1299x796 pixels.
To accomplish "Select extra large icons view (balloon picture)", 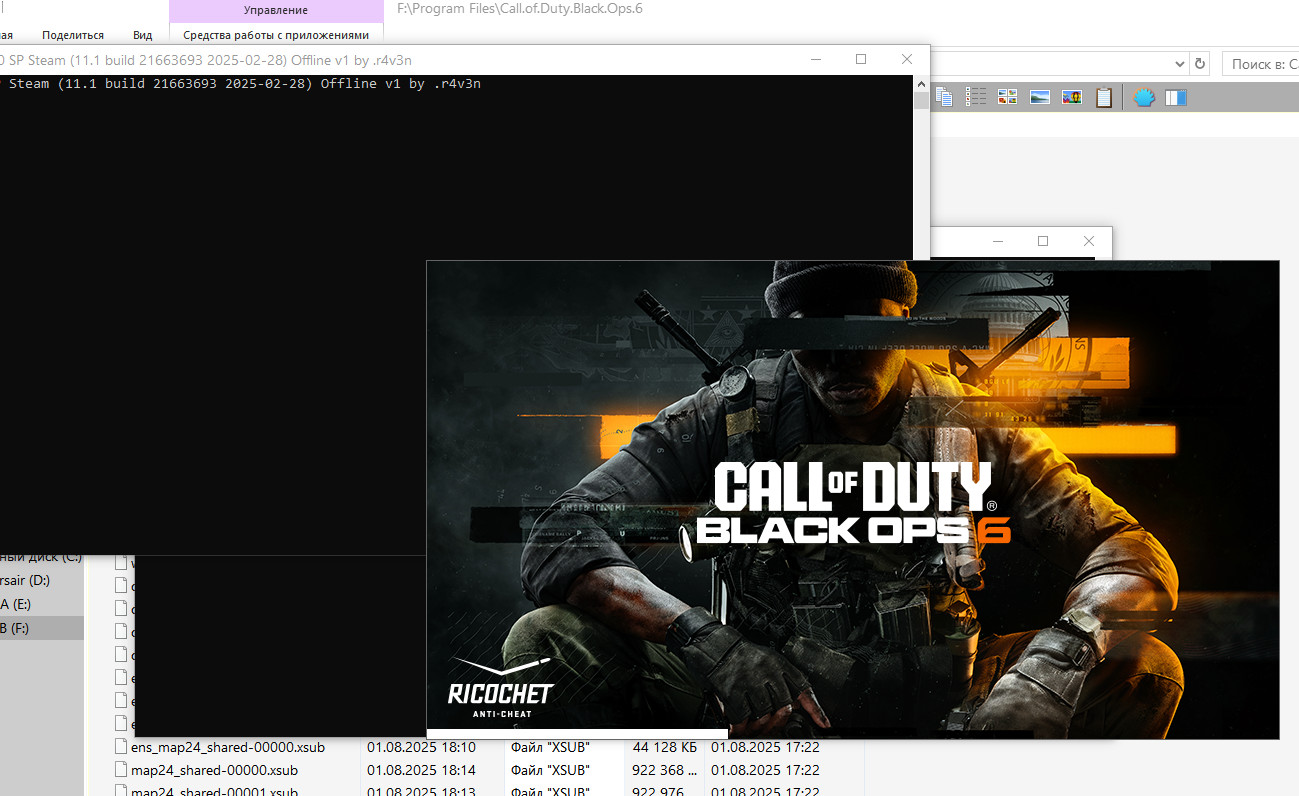I will coord(1072,97).
